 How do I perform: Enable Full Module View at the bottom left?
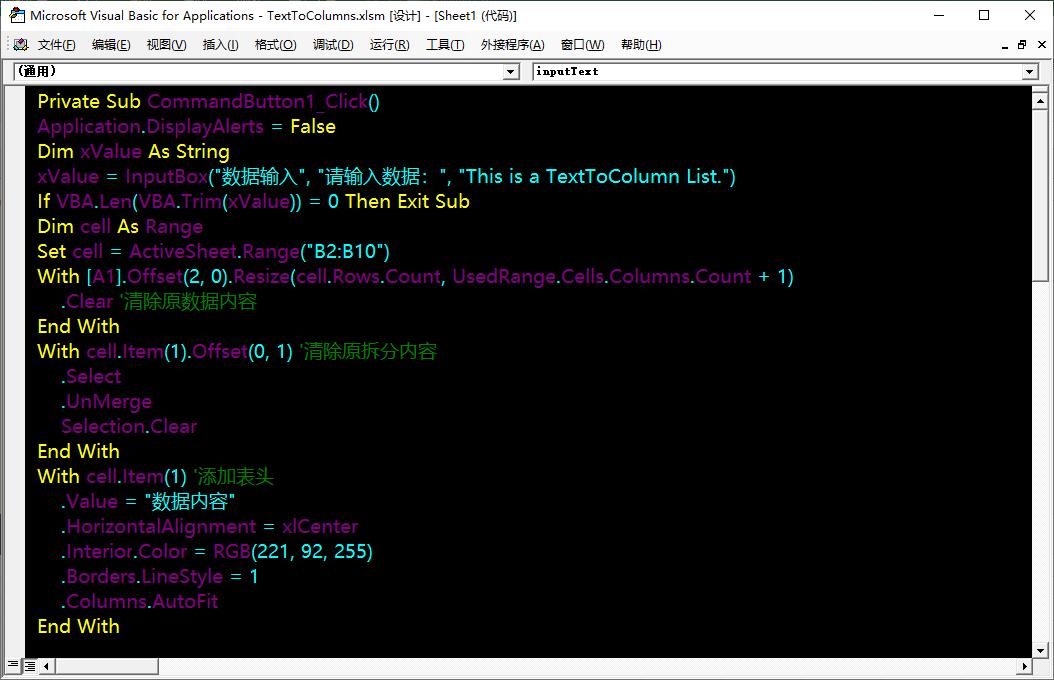coord(28,665)
